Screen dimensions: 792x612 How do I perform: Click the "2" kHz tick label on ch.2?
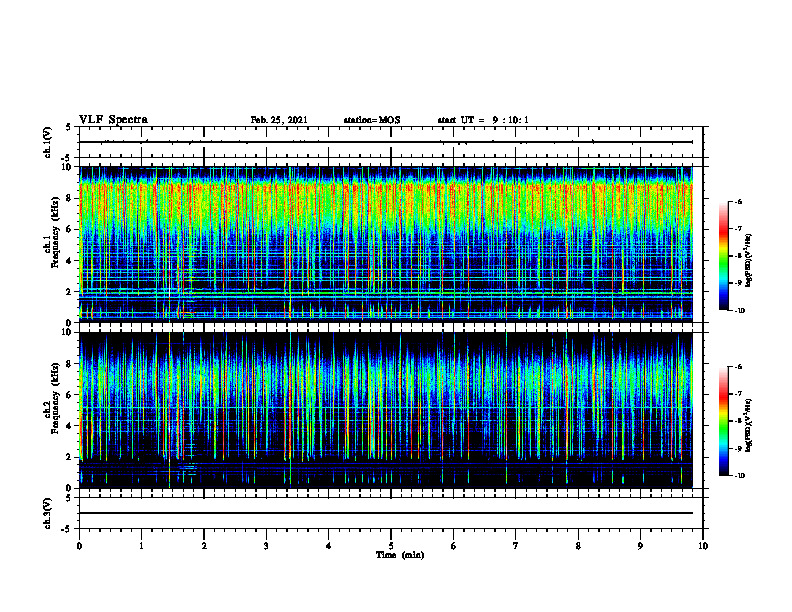[70, 457]
